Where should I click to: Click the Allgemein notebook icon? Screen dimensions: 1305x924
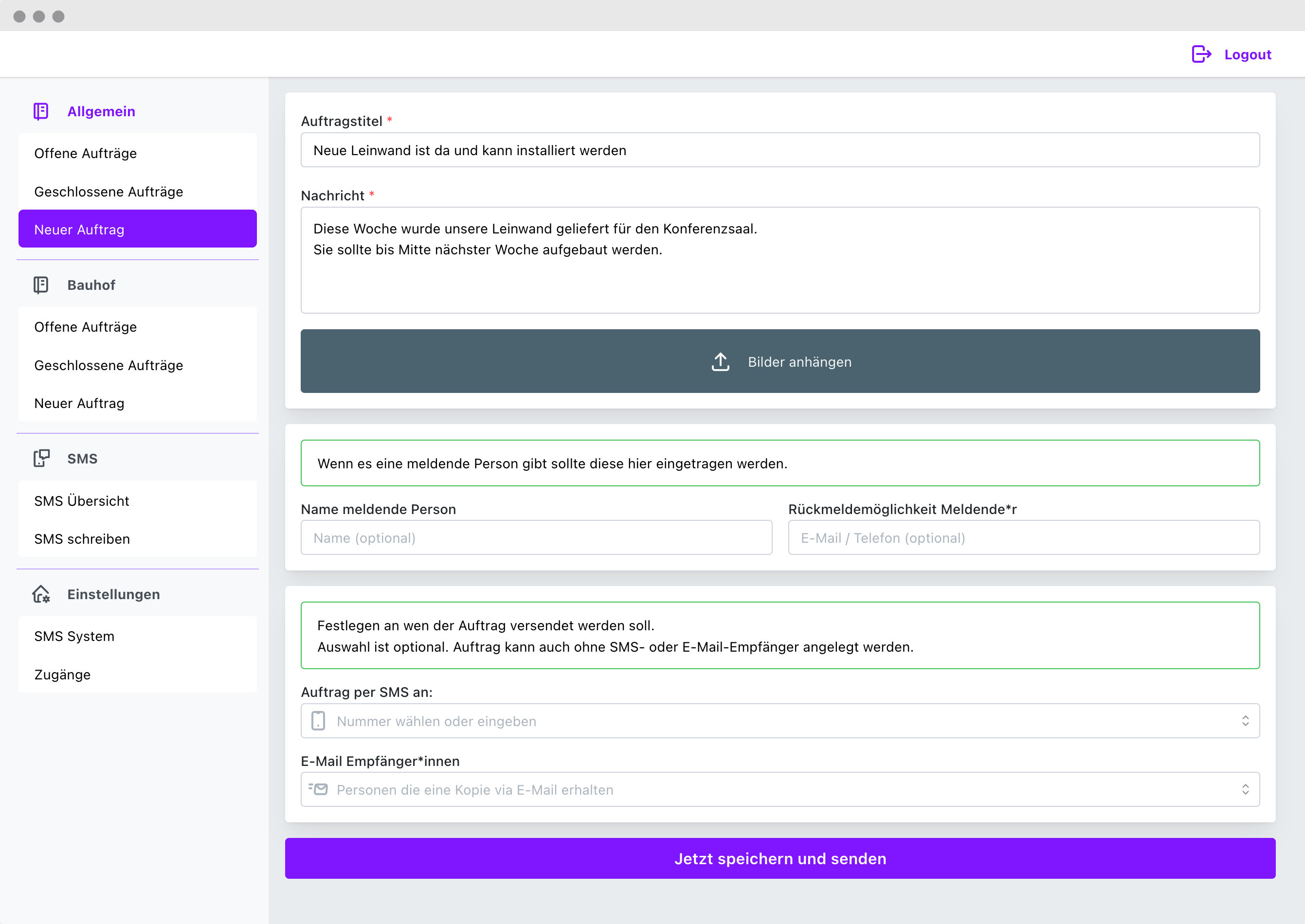click(x=41, y=111)
